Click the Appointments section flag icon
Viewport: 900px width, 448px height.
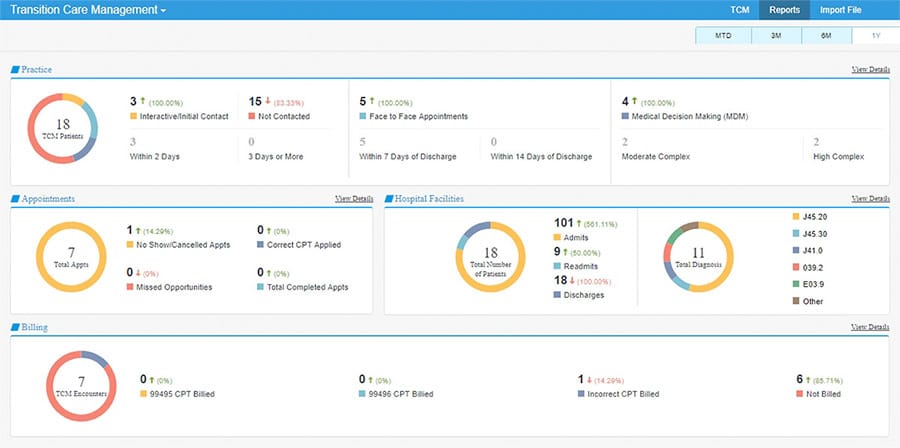coord(15,199)
